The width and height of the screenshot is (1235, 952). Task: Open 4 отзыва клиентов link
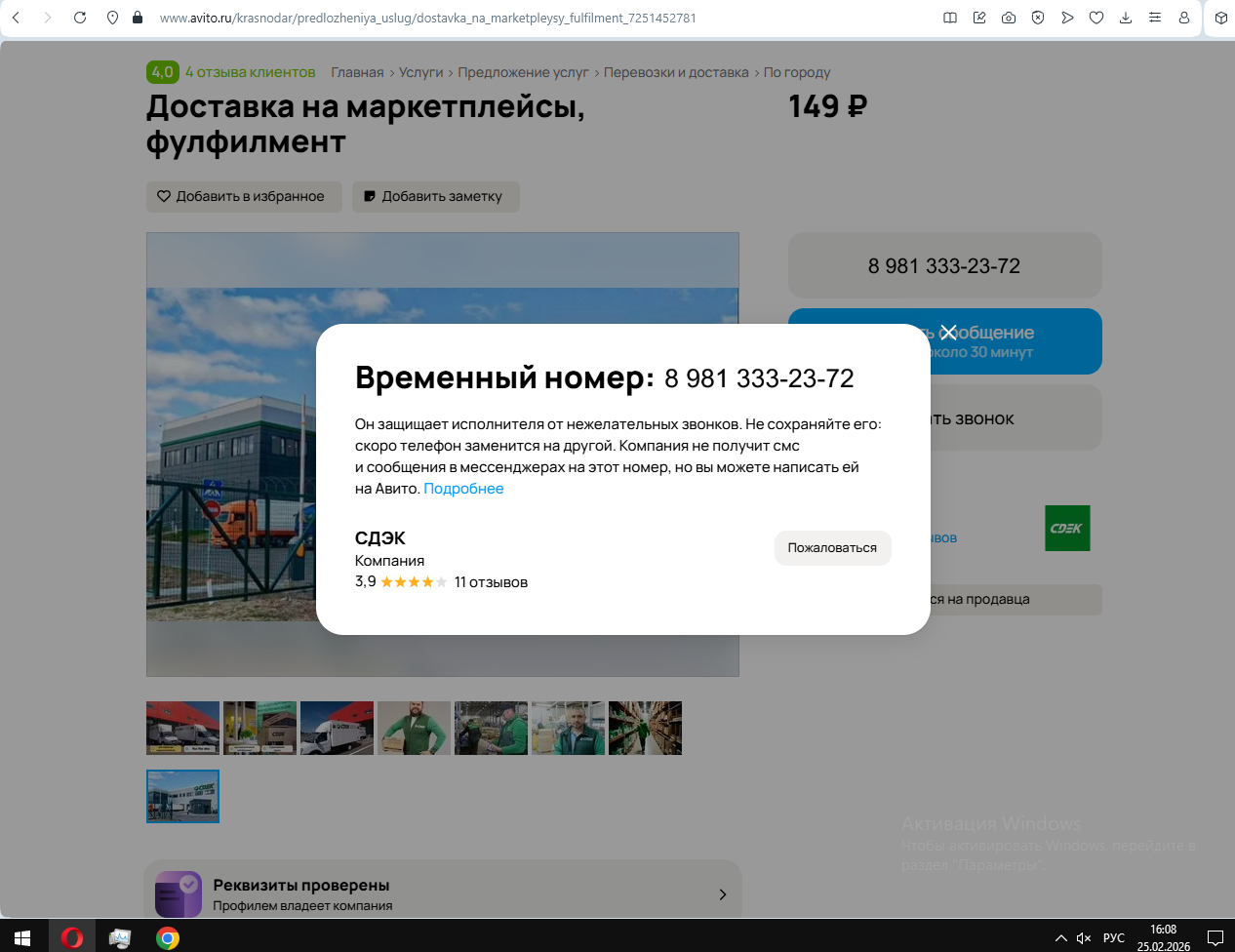pyautogui.click(x=251, y=72)
